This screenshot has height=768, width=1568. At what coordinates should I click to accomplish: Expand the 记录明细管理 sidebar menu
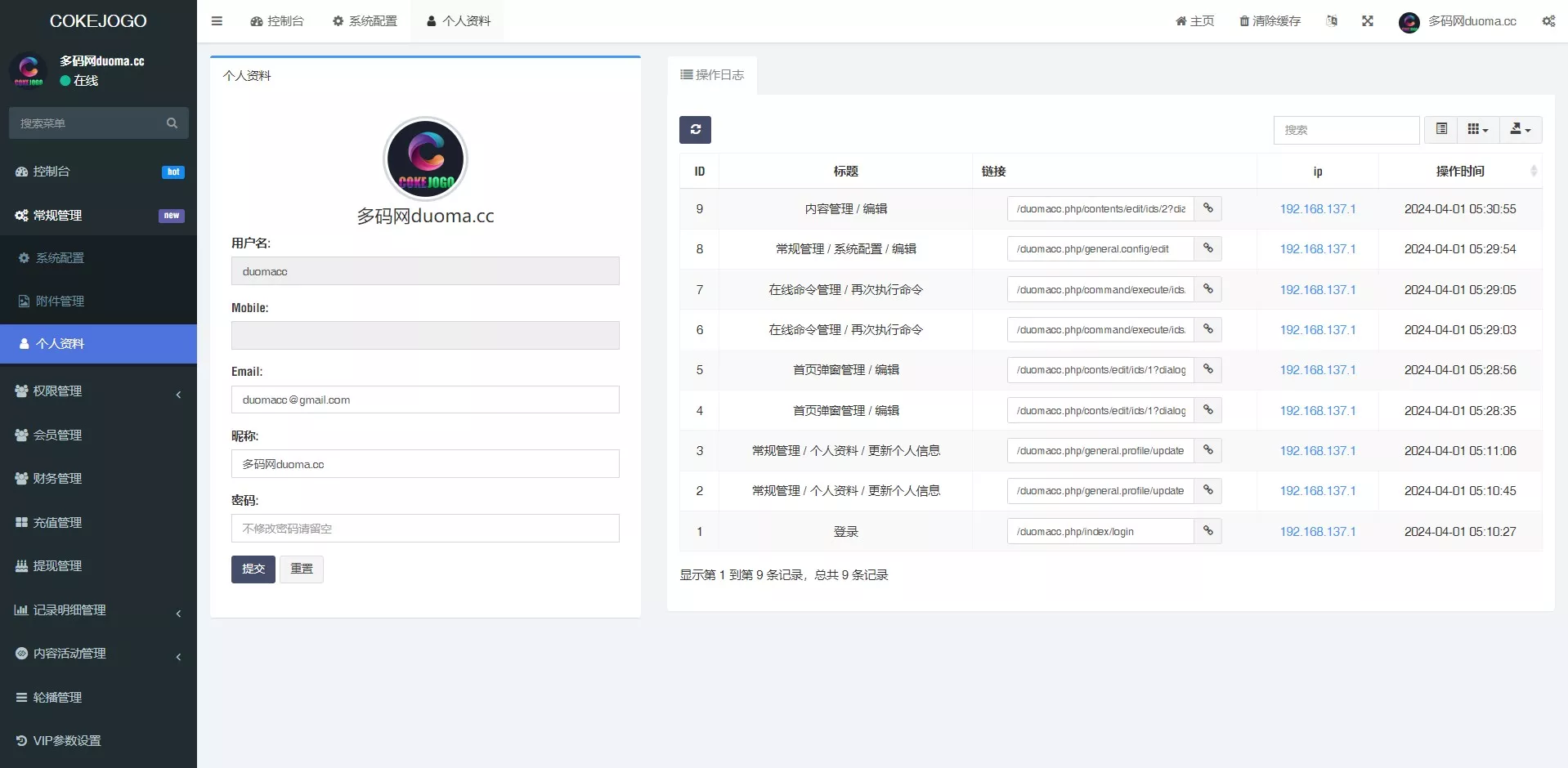coord(67,609)
